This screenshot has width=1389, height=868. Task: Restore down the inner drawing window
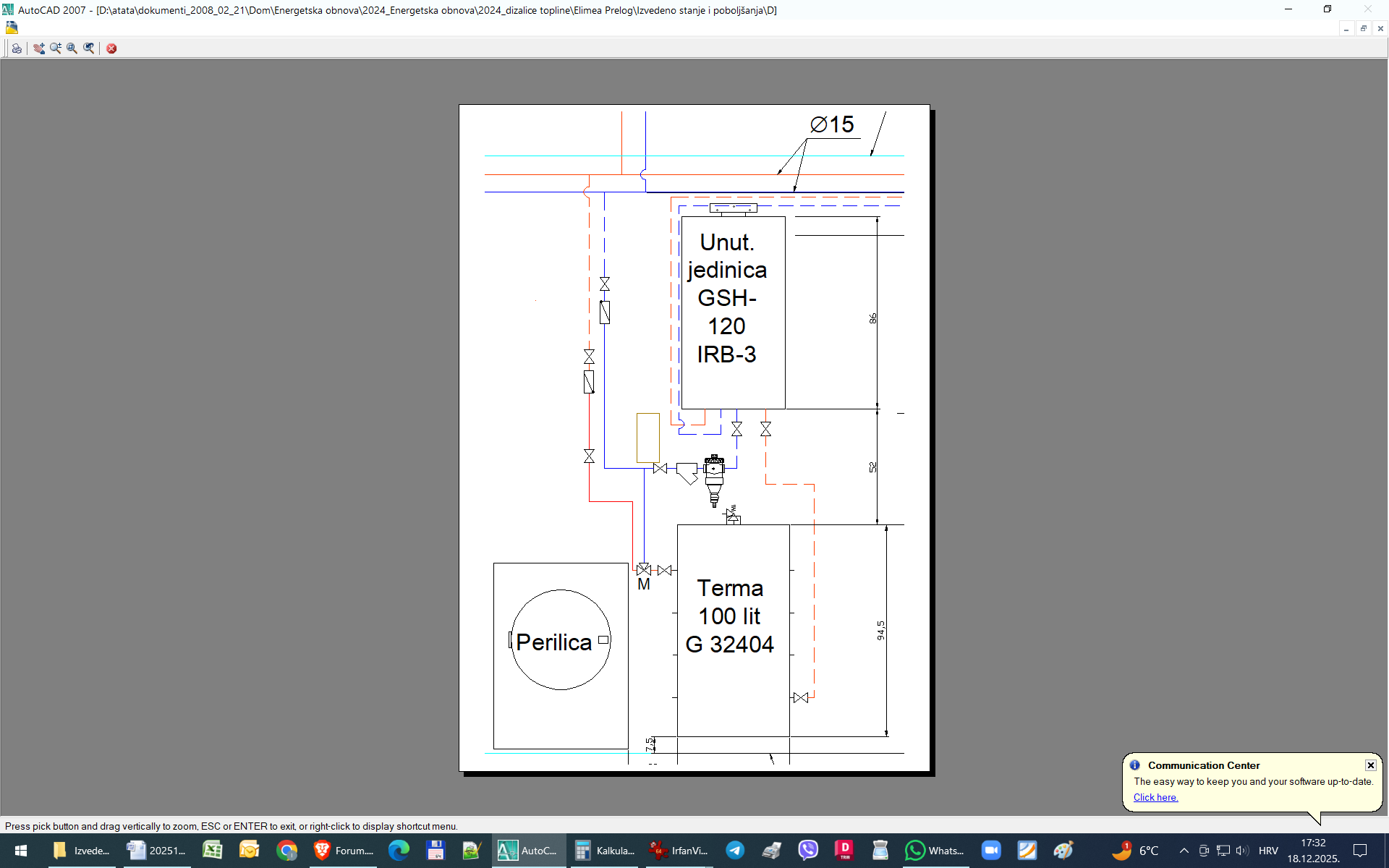tap(1363, 28)
